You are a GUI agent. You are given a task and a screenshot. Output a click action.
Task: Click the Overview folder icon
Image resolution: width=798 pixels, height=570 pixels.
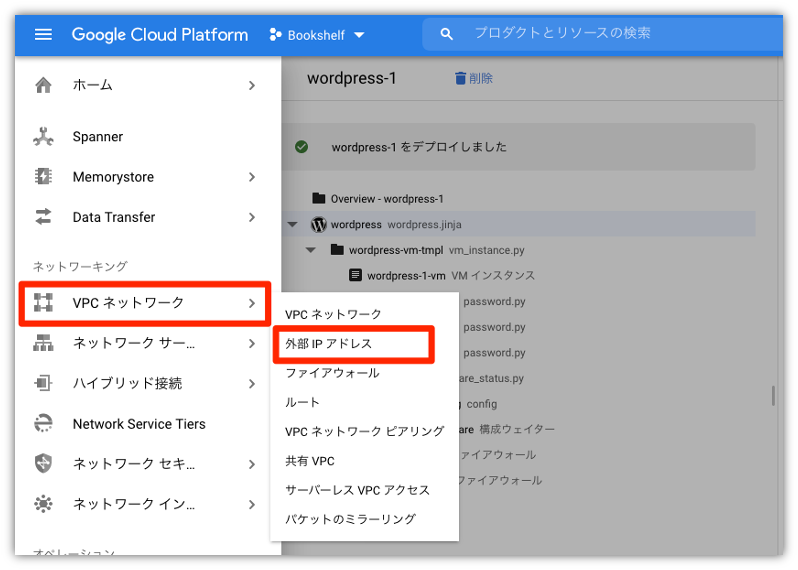[319, 198]
